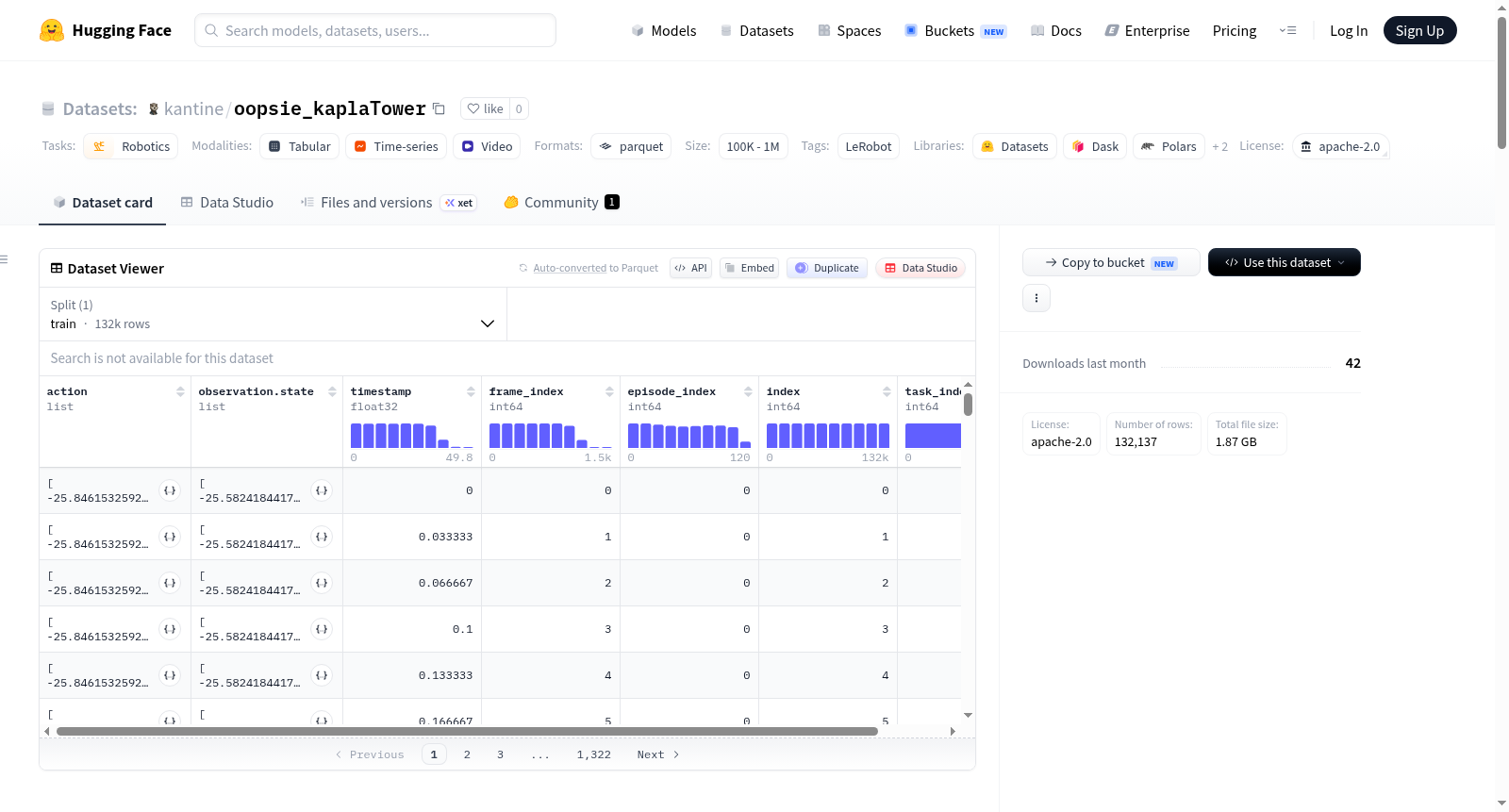This screenshot has height=812, width=1509.
Task: Expand the Use this dataset dropdown
Action: tap(1285, 262)
